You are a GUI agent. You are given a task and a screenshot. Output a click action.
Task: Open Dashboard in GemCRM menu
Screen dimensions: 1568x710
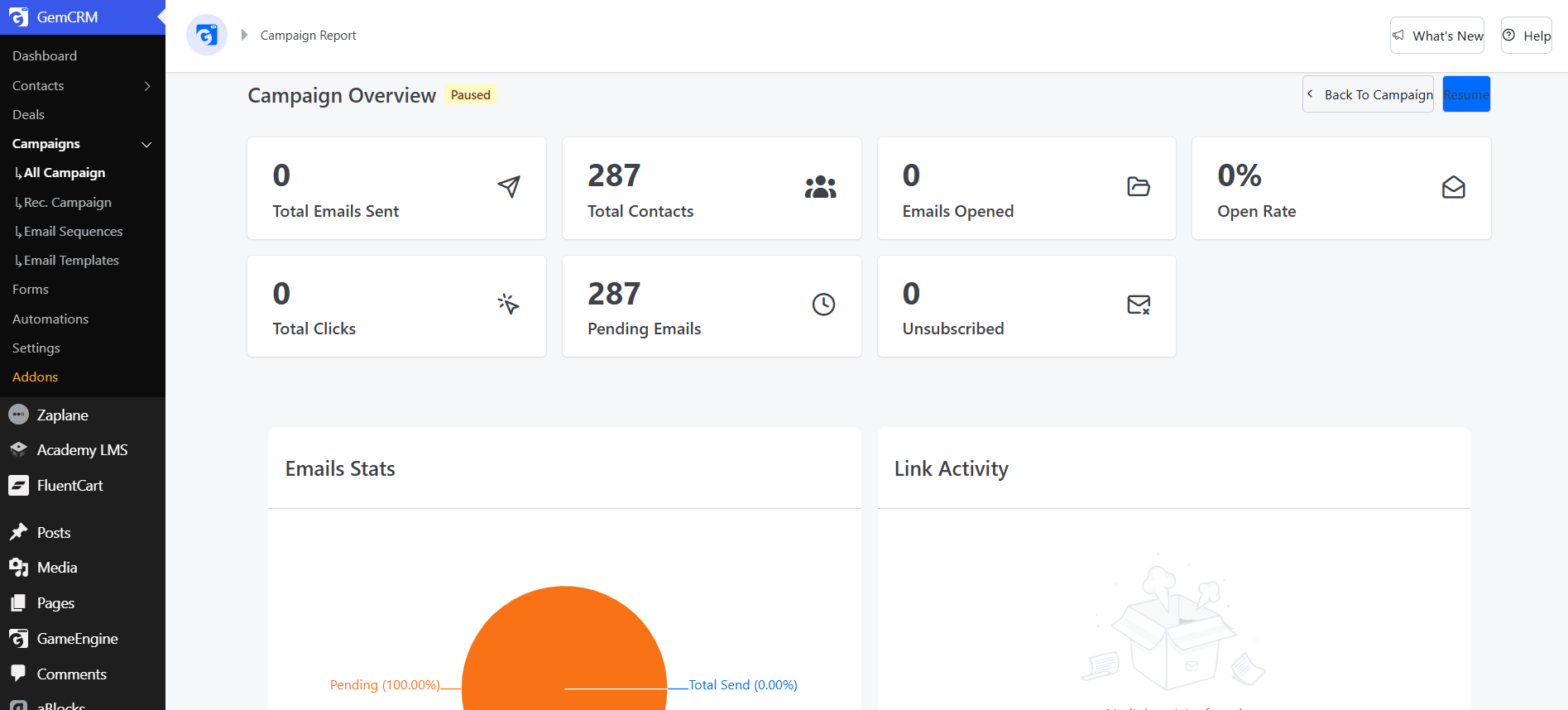45,55
